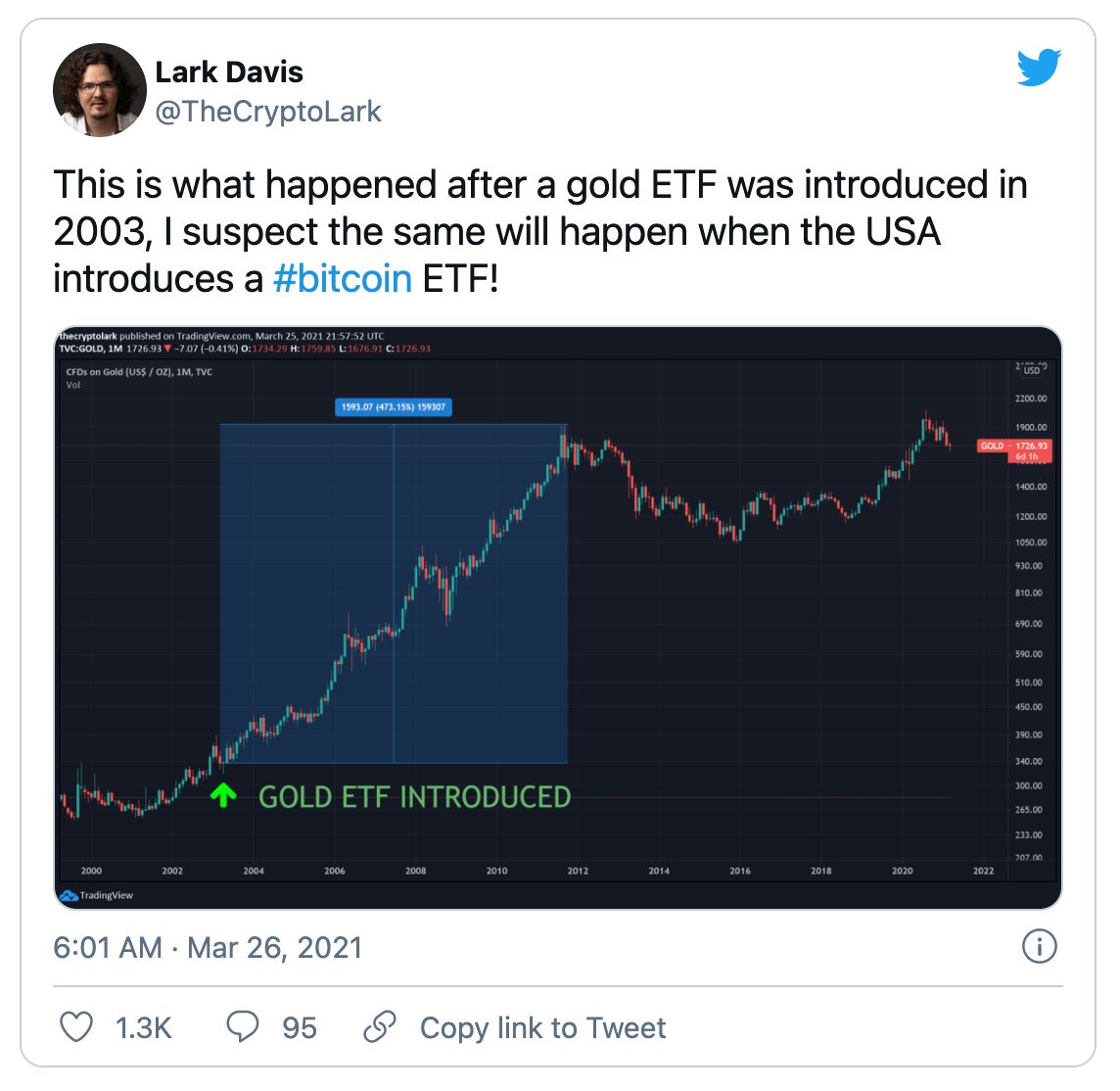Click Copy link to Tweet
This screenshot has width=1120, height=1091.
coord(542,1027)
